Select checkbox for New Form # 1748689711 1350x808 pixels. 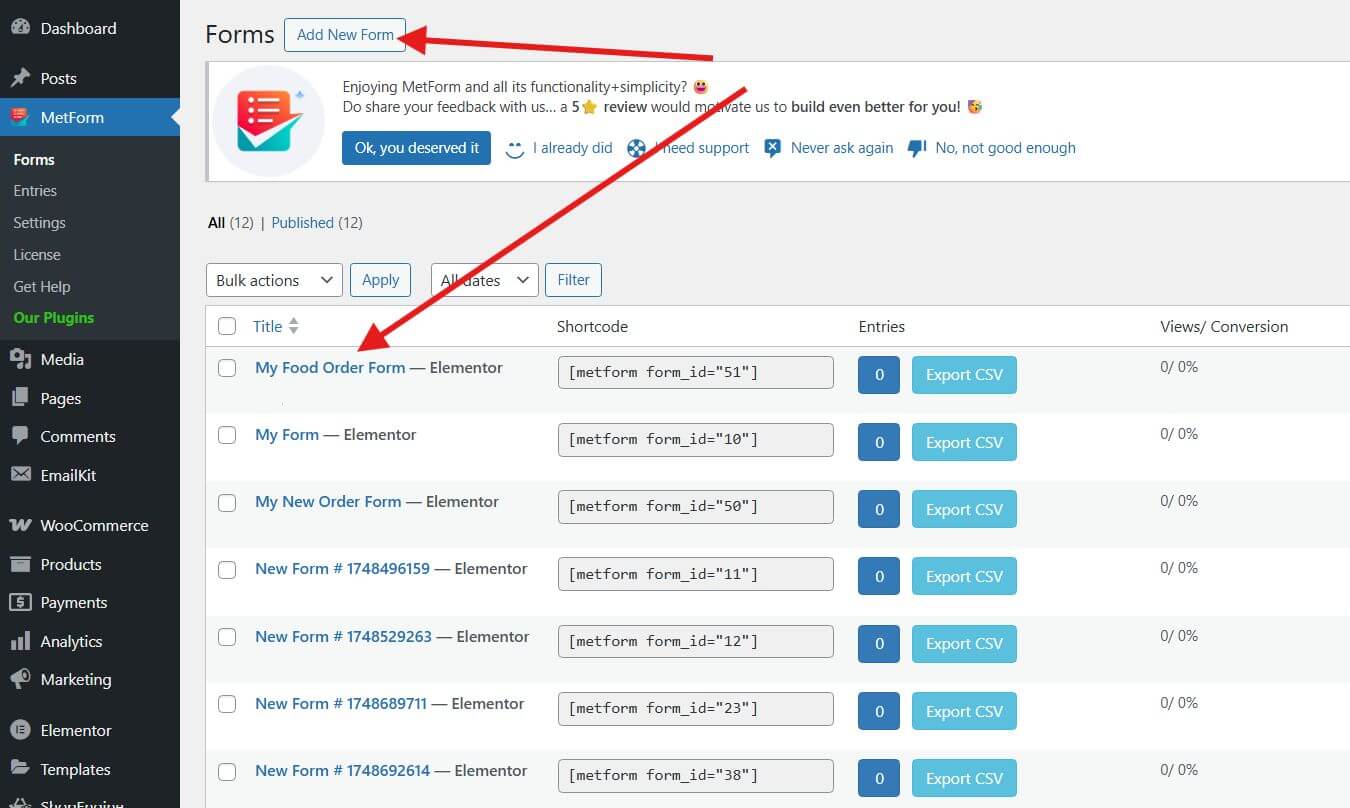[227, 704]
